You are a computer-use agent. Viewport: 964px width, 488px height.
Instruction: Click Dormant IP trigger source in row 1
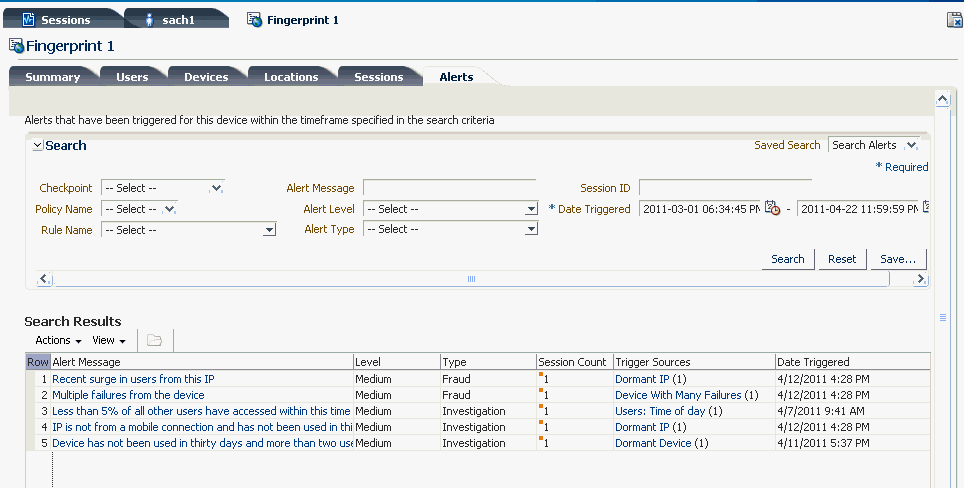pyautogui.click(x=642, y=379)
